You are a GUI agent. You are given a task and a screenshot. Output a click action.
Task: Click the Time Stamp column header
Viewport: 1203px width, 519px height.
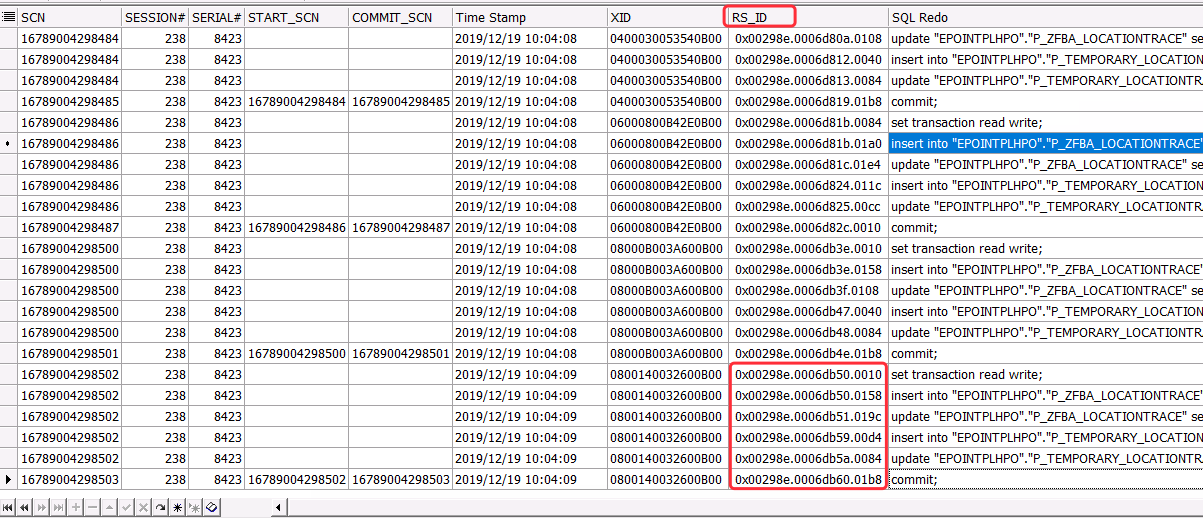(530, 17)
